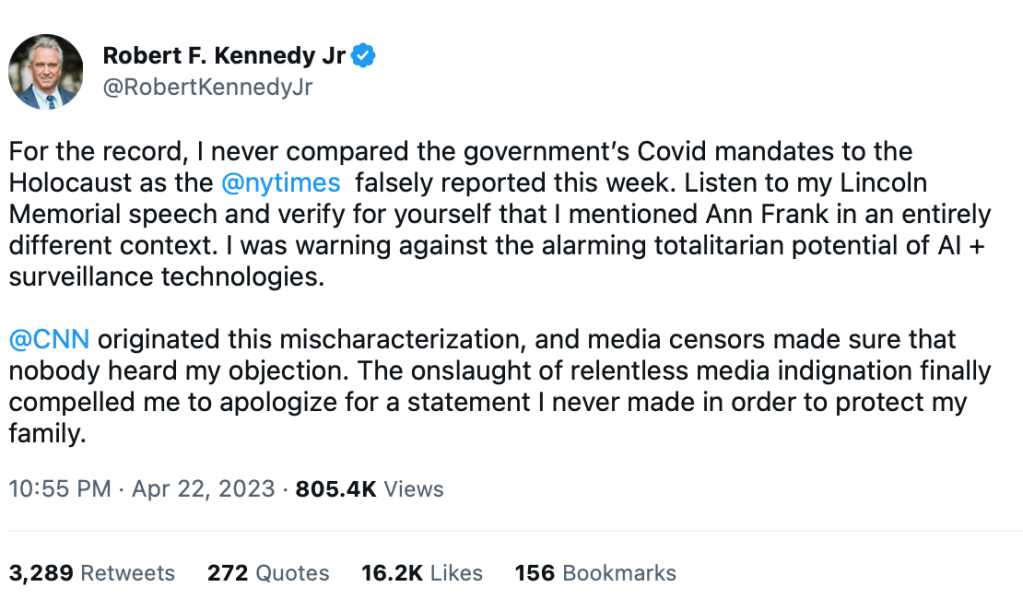1023x599 pixels.
Task: Click the Apr 22, 2023 date
Action: click(203, 489)
